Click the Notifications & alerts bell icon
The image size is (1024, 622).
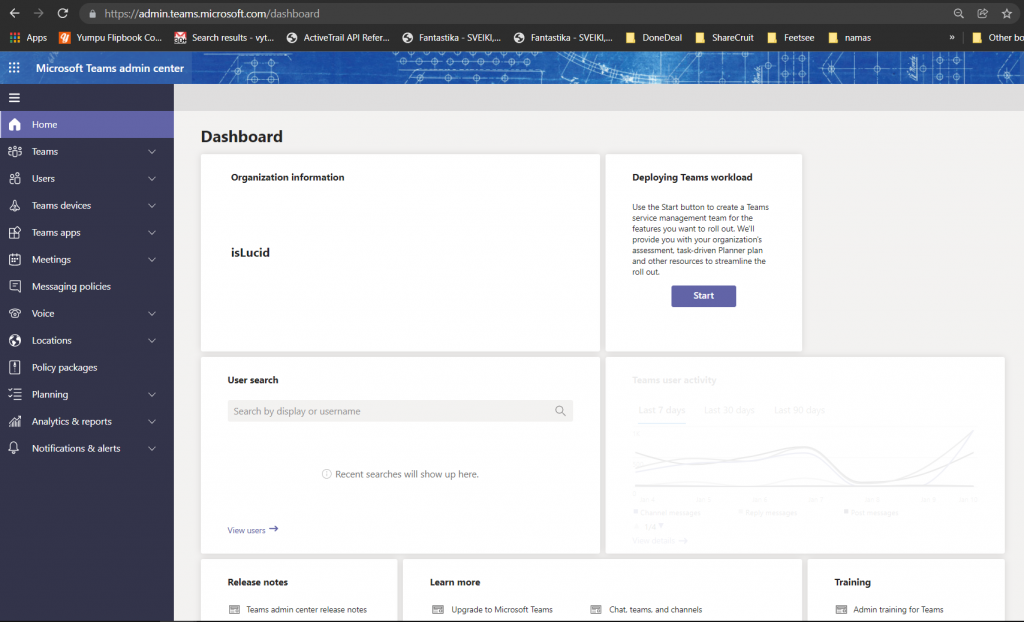point(14,448)
